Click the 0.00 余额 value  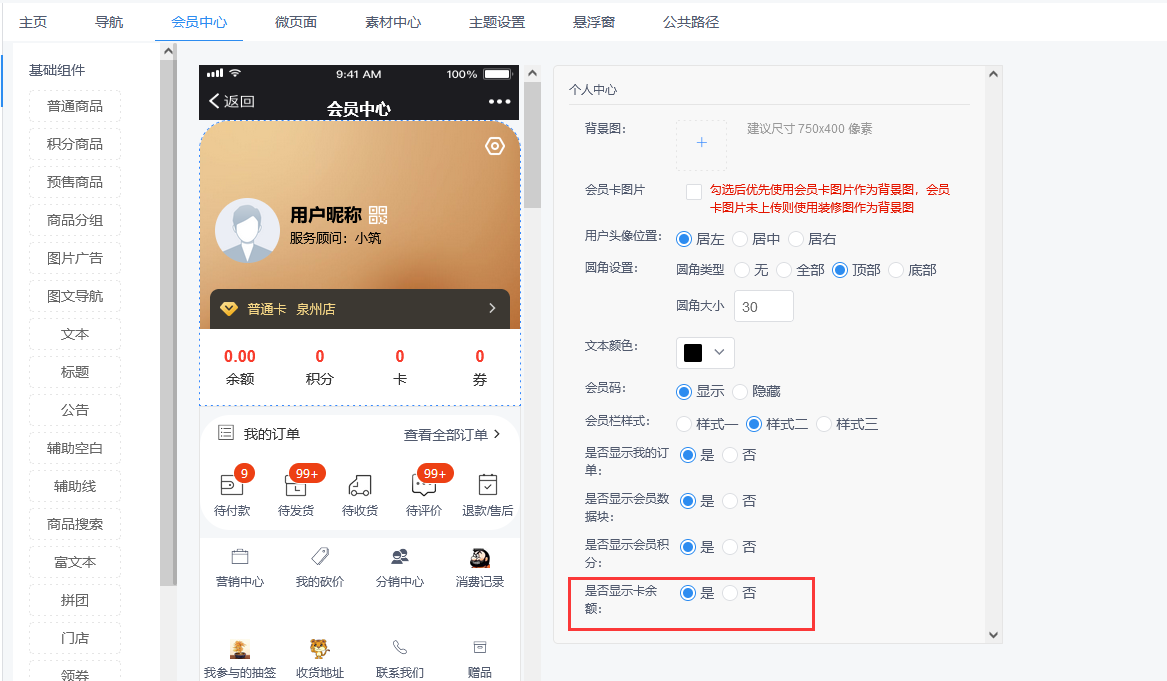tap(240, 357)
